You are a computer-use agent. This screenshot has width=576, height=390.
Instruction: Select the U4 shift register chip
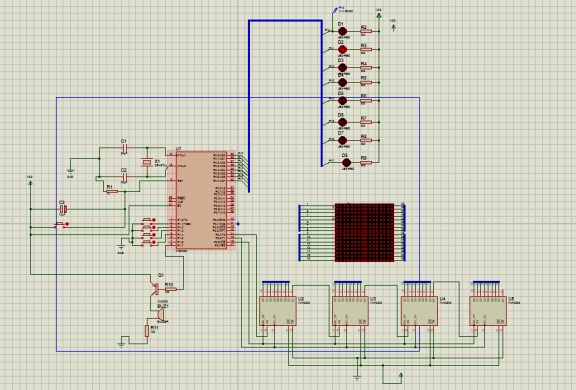(419, 311)
